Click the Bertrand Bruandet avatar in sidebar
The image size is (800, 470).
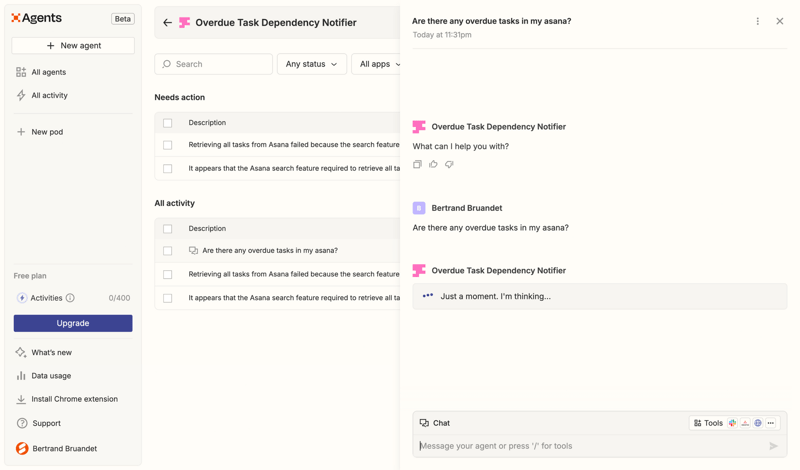(x=22, y=449)
